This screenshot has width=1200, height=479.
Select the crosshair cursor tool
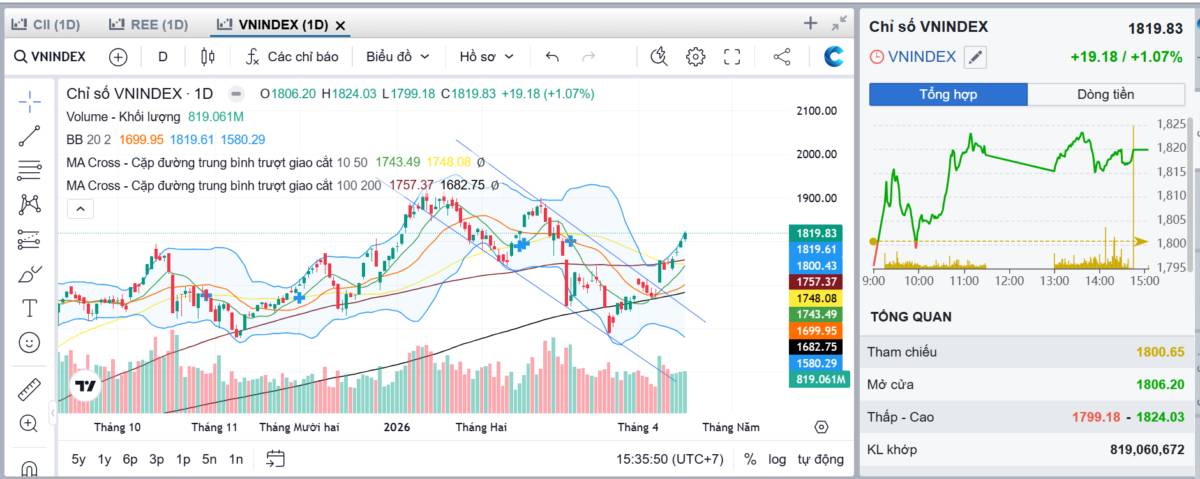(x=29, y=100)
